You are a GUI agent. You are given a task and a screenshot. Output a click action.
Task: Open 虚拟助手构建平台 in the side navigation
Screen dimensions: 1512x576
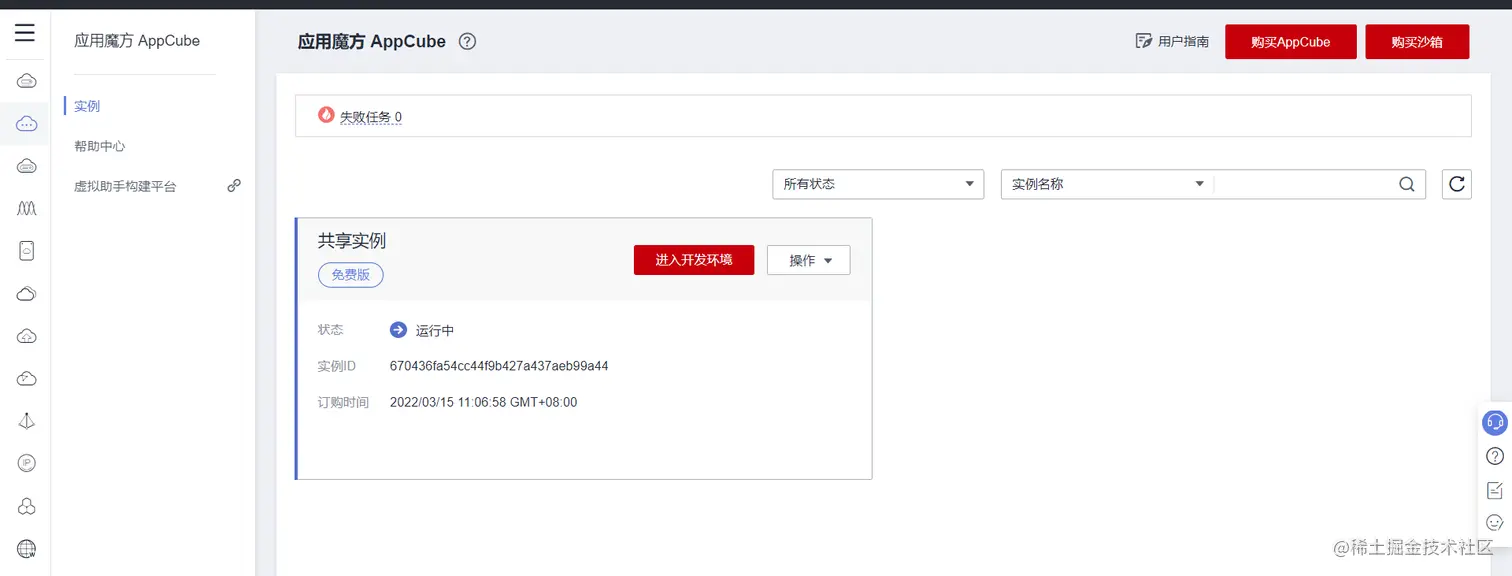click(x=125, y=186)
